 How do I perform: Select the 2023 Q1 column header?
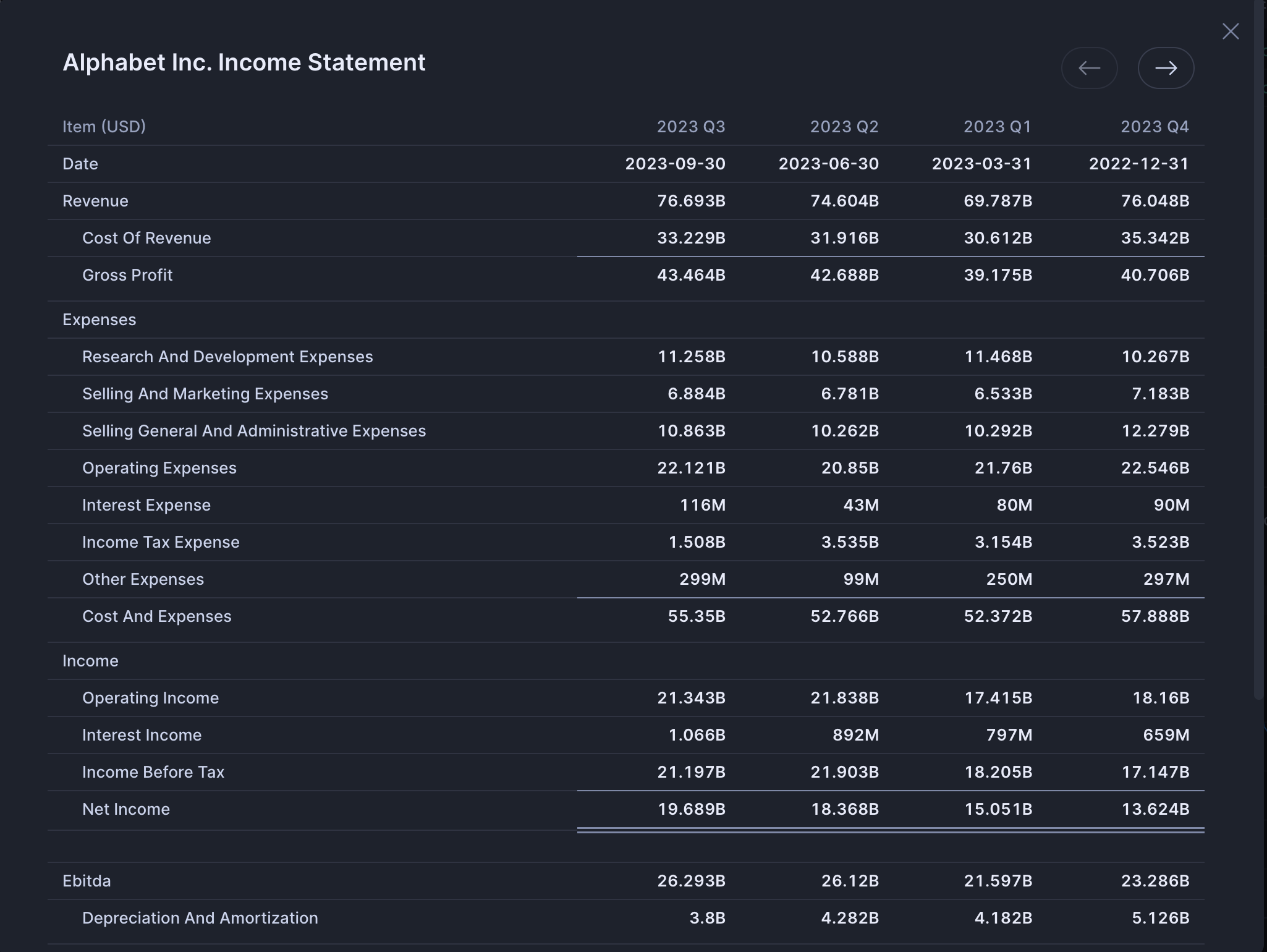click(x=998, y=127)
